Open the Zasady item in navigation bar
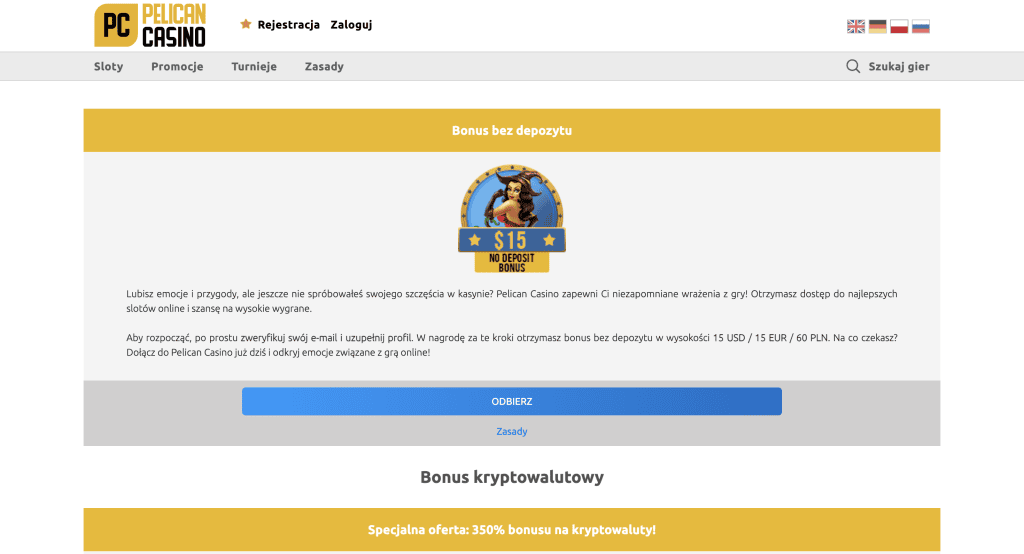1024x554 pixels. point(324,66)
